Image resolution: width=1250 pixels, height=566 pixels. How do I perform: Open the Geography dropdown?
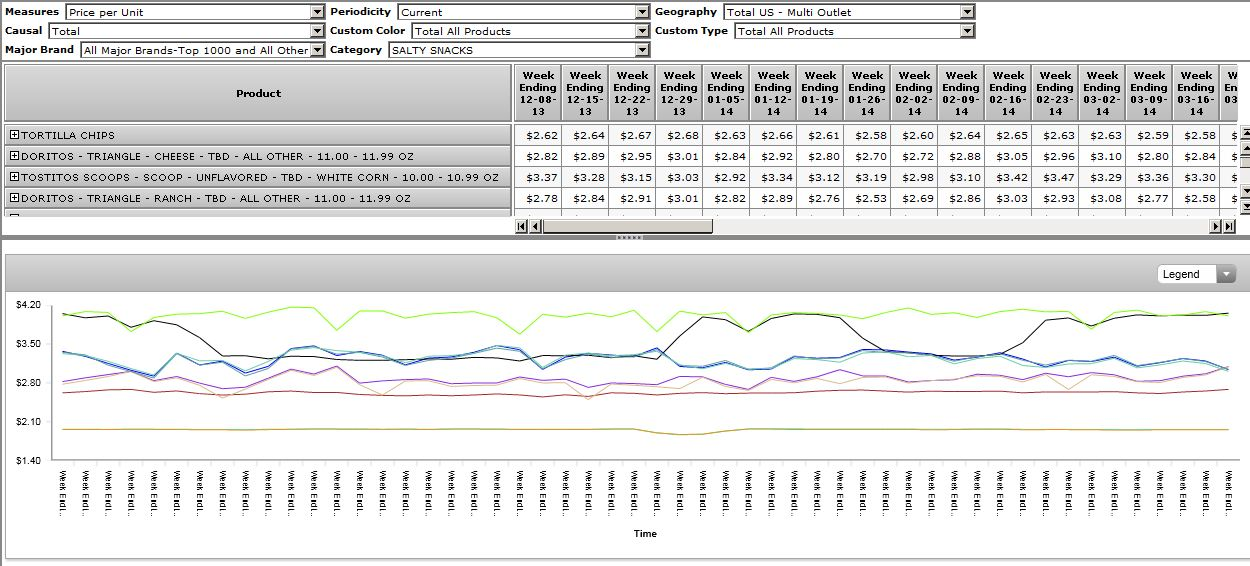click(x=966, y=12)
